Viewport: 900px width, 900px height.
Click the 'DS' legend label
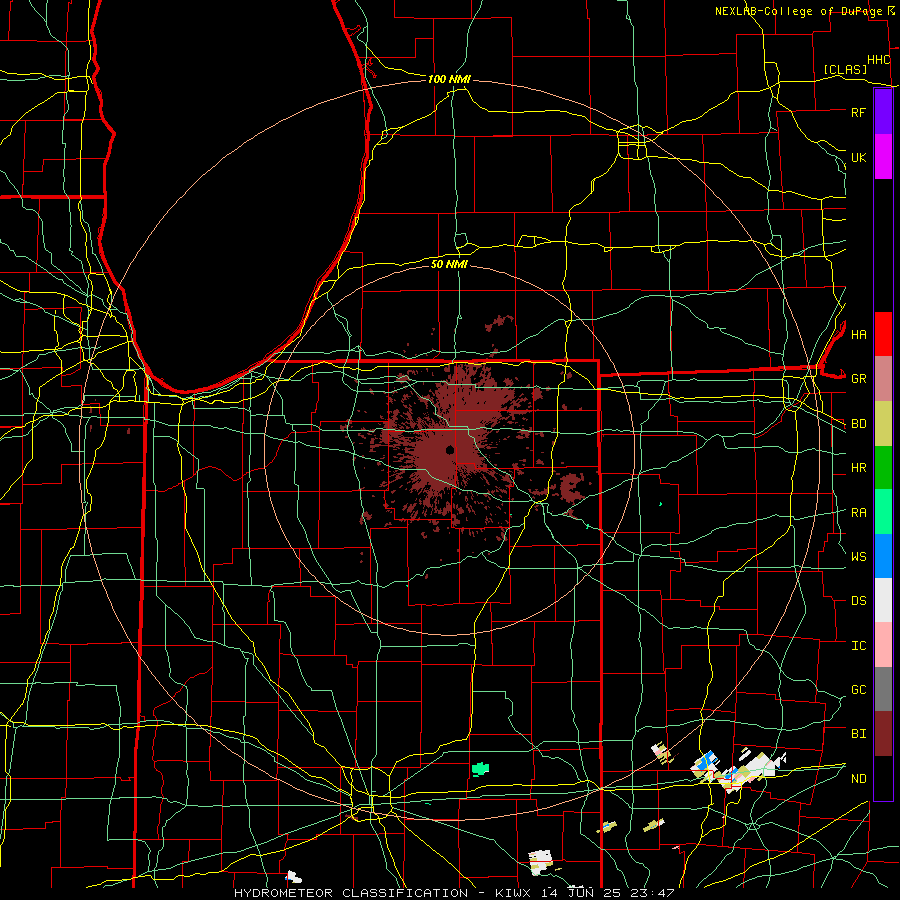tap(858, 601)
